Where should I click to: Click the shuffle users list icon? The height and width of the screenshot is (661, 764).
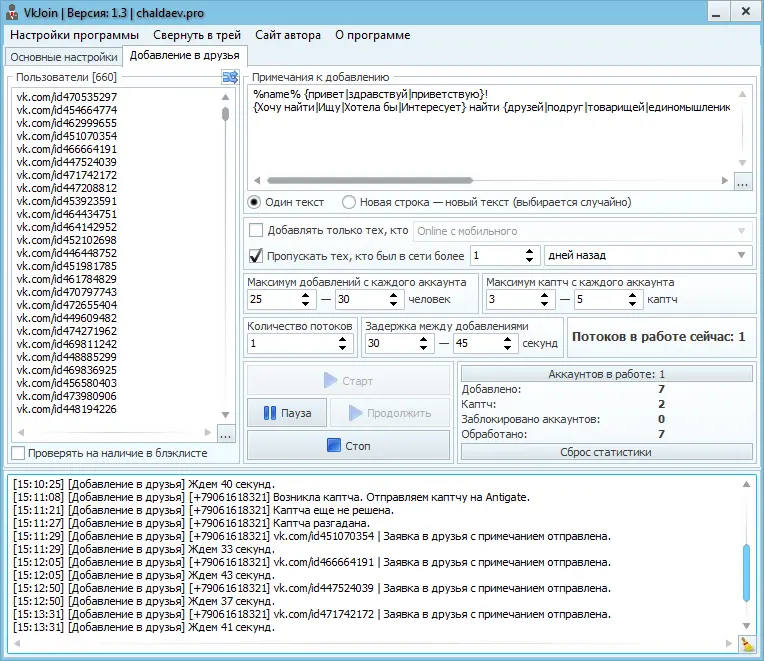pyautogui.click(x=230, y=77)
